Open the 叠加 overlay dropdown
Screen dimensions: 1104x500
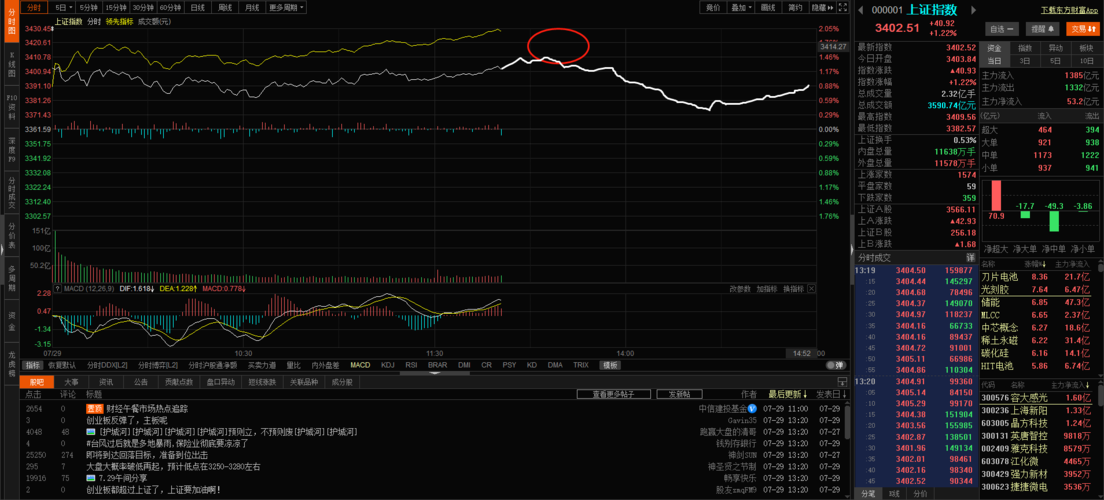[741, 7]
